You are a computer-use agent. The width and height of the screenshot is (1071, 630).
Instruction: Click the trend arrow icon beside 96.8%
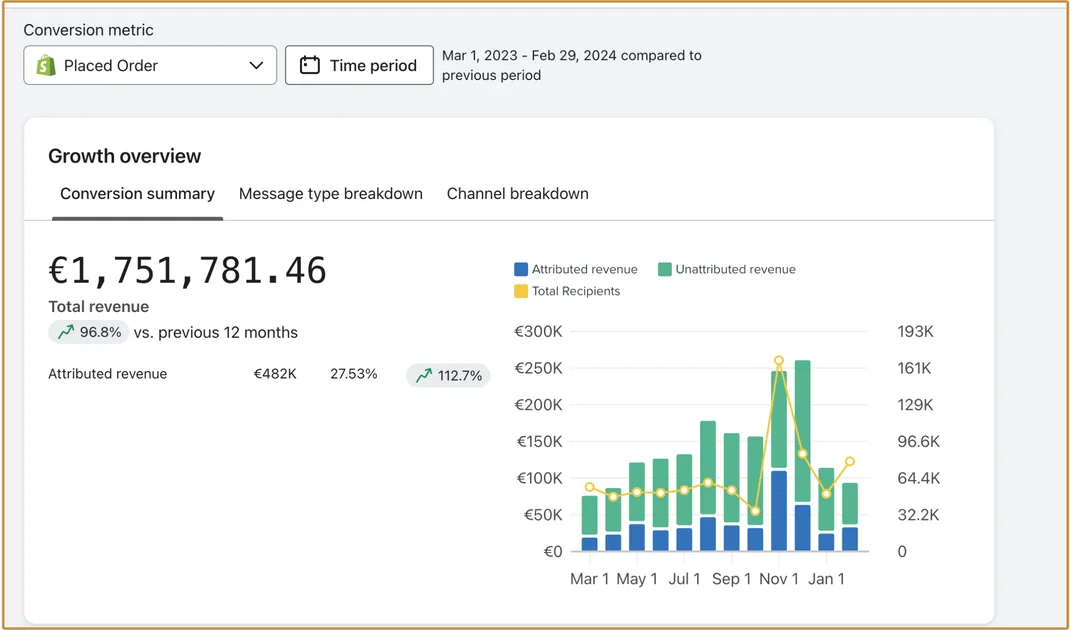[66, 333]
